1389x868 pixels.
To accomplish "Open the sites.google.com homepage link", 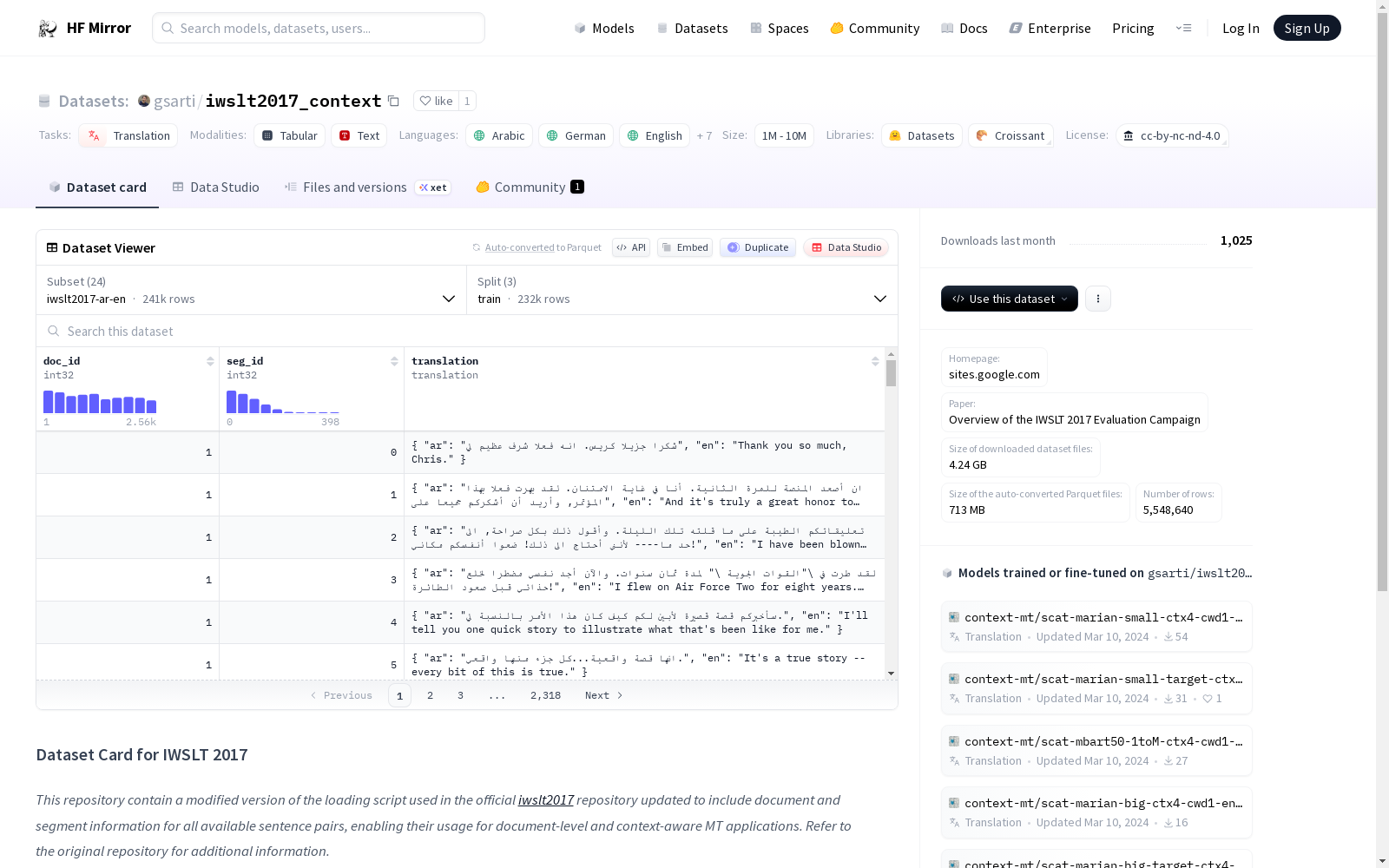I will [x=994, y=367].
